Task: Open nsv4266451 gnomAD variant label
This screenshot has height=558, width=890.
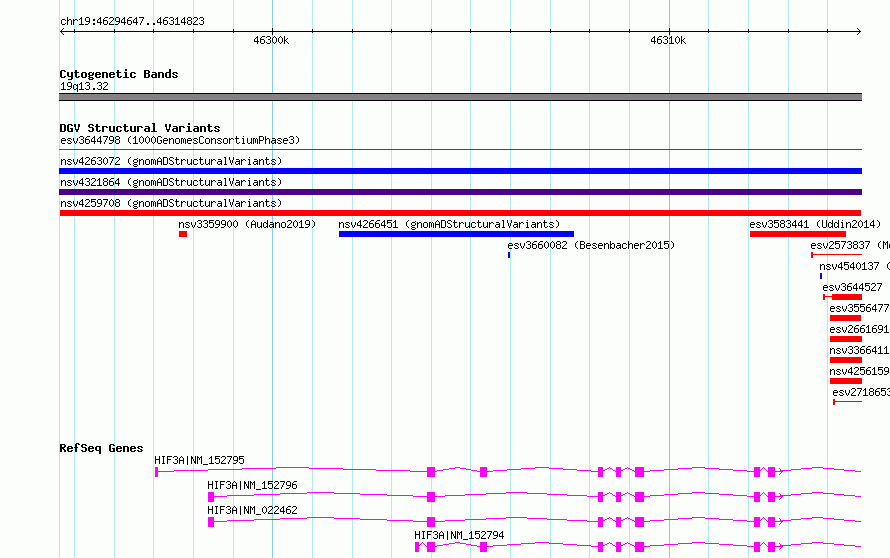Action: (449, 224)
